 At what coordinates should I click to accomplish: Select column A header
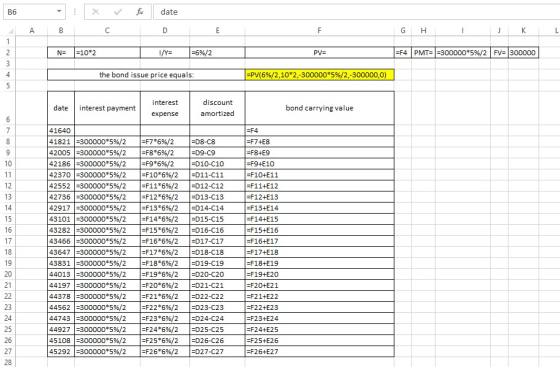click(x=32, y=31)
